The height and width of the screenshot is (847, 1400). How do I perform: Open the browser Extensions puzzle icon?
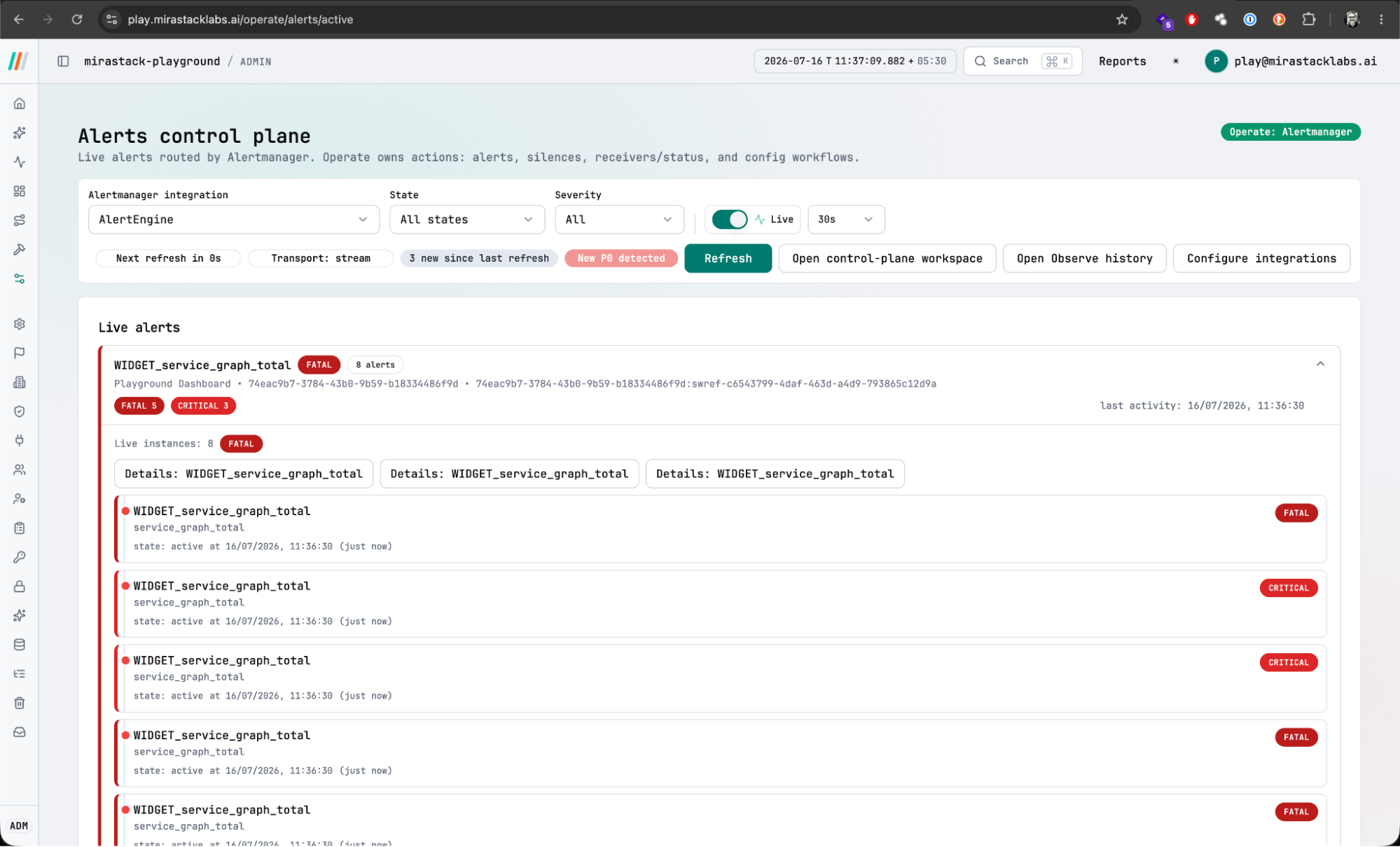tap(1309, 20)
